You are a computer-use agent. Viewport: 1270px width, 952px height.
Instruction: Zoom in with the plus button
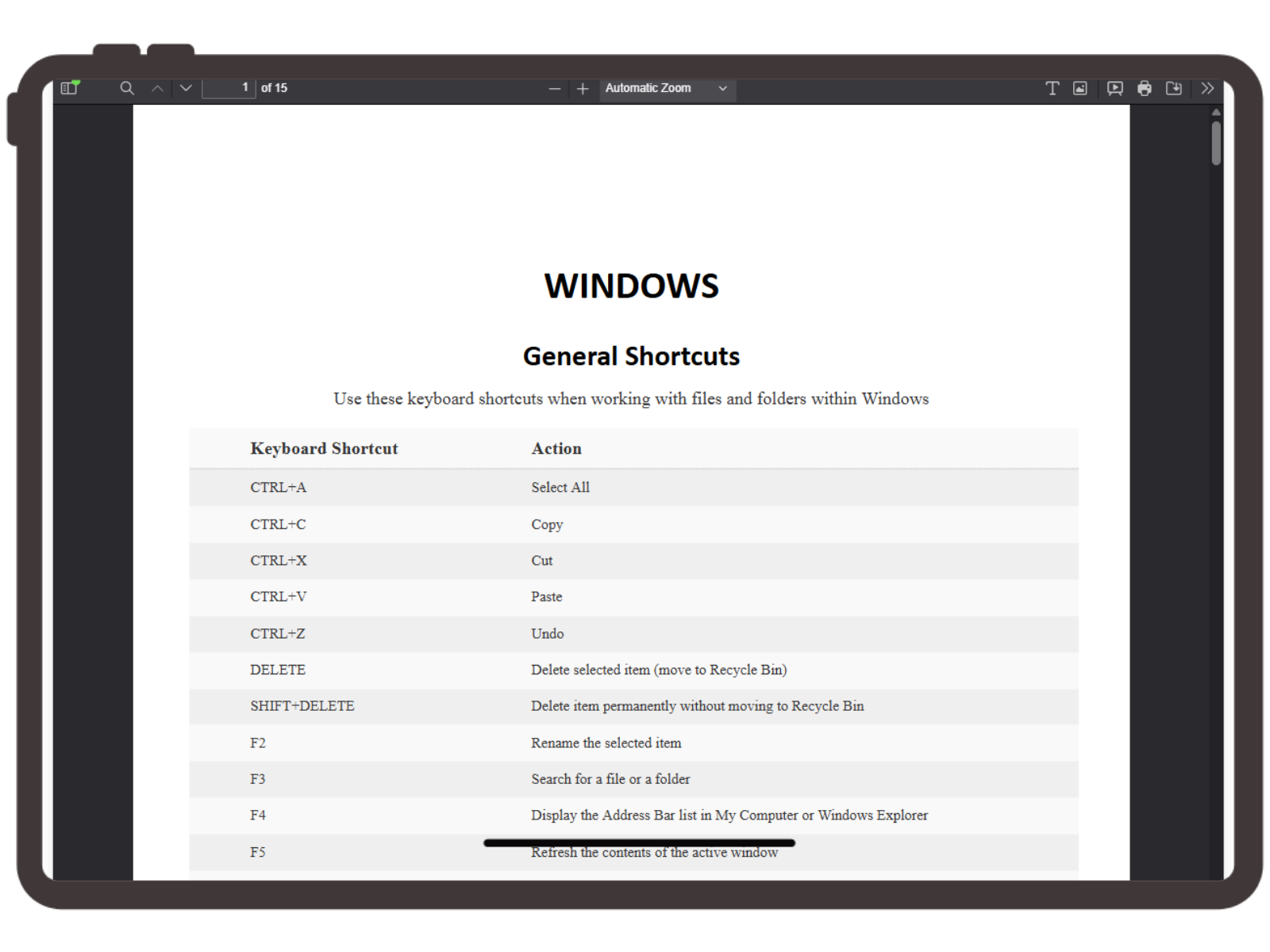coord(583,88)
